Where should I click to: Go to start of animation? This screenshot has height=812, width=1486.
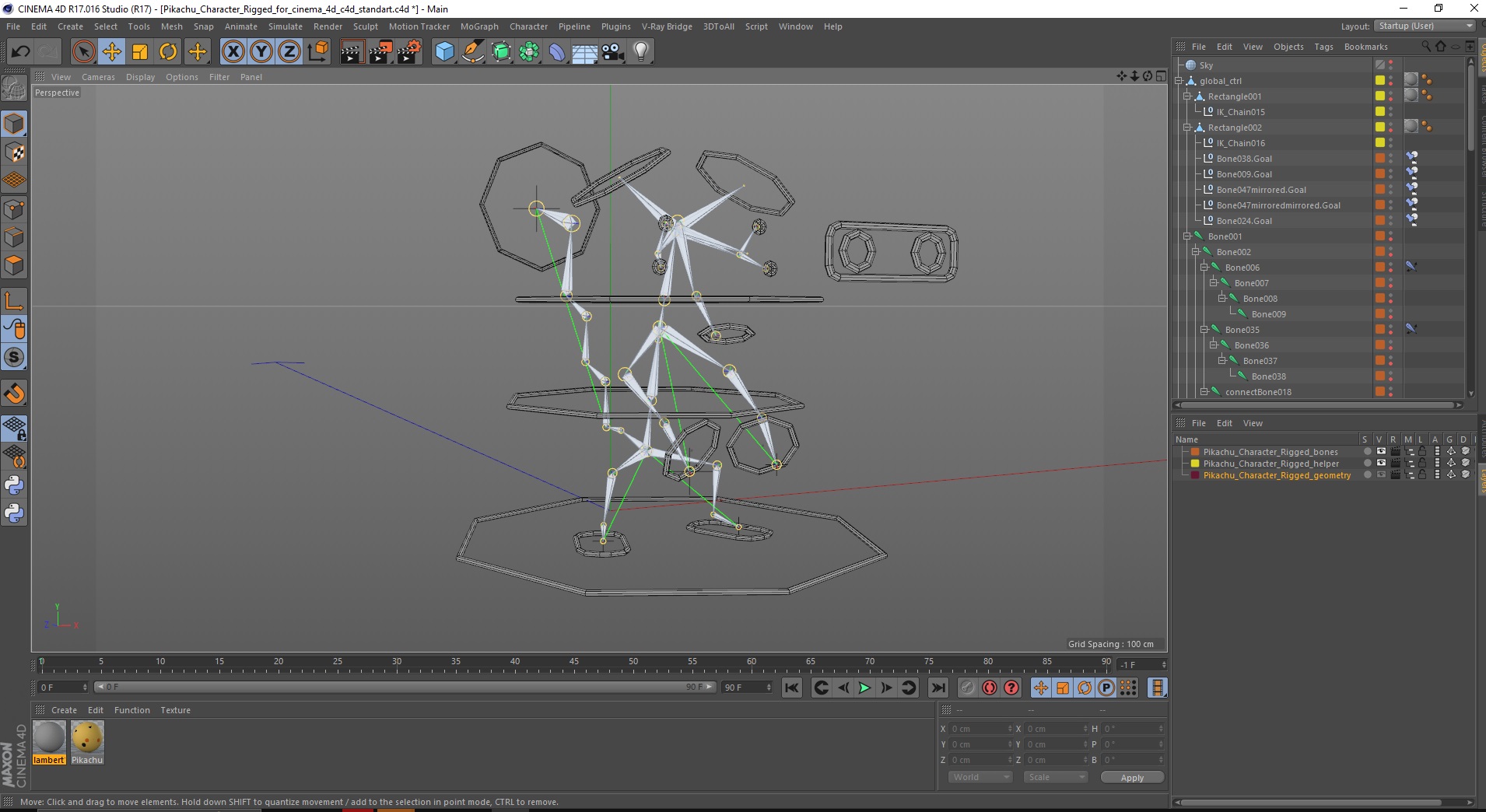[792, 688]
